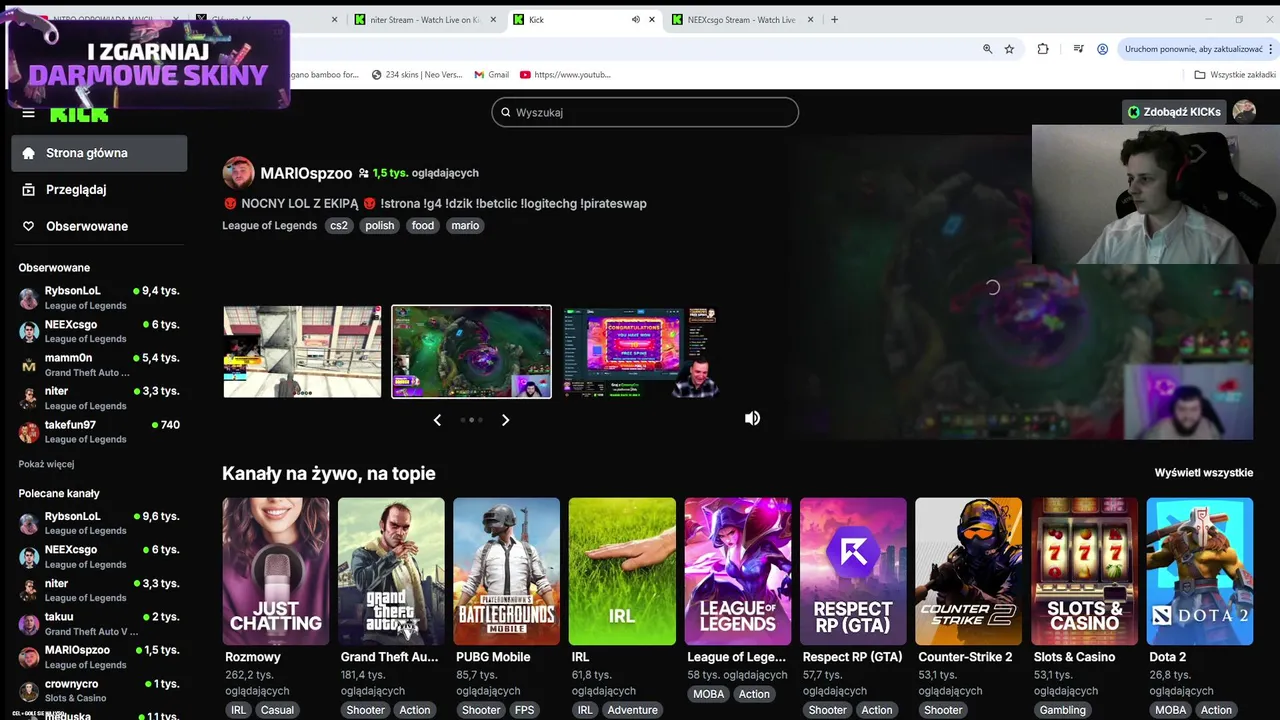Select the cs2 tag chip
The width and height of the screenshot is (1280, 720).
339,225
